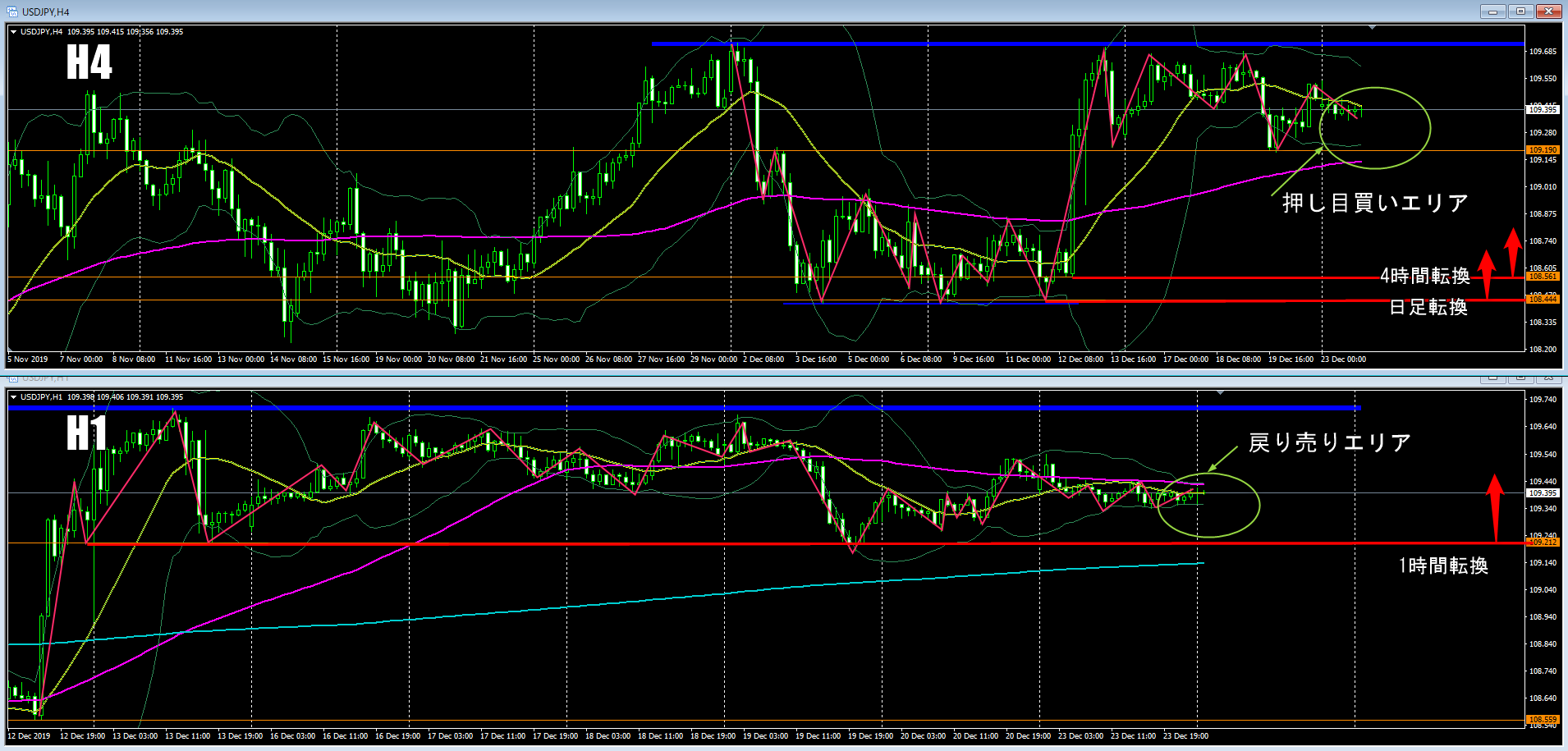Click the large H4 label on upper chart
1568x751 pixels.
tap(89, 62)
